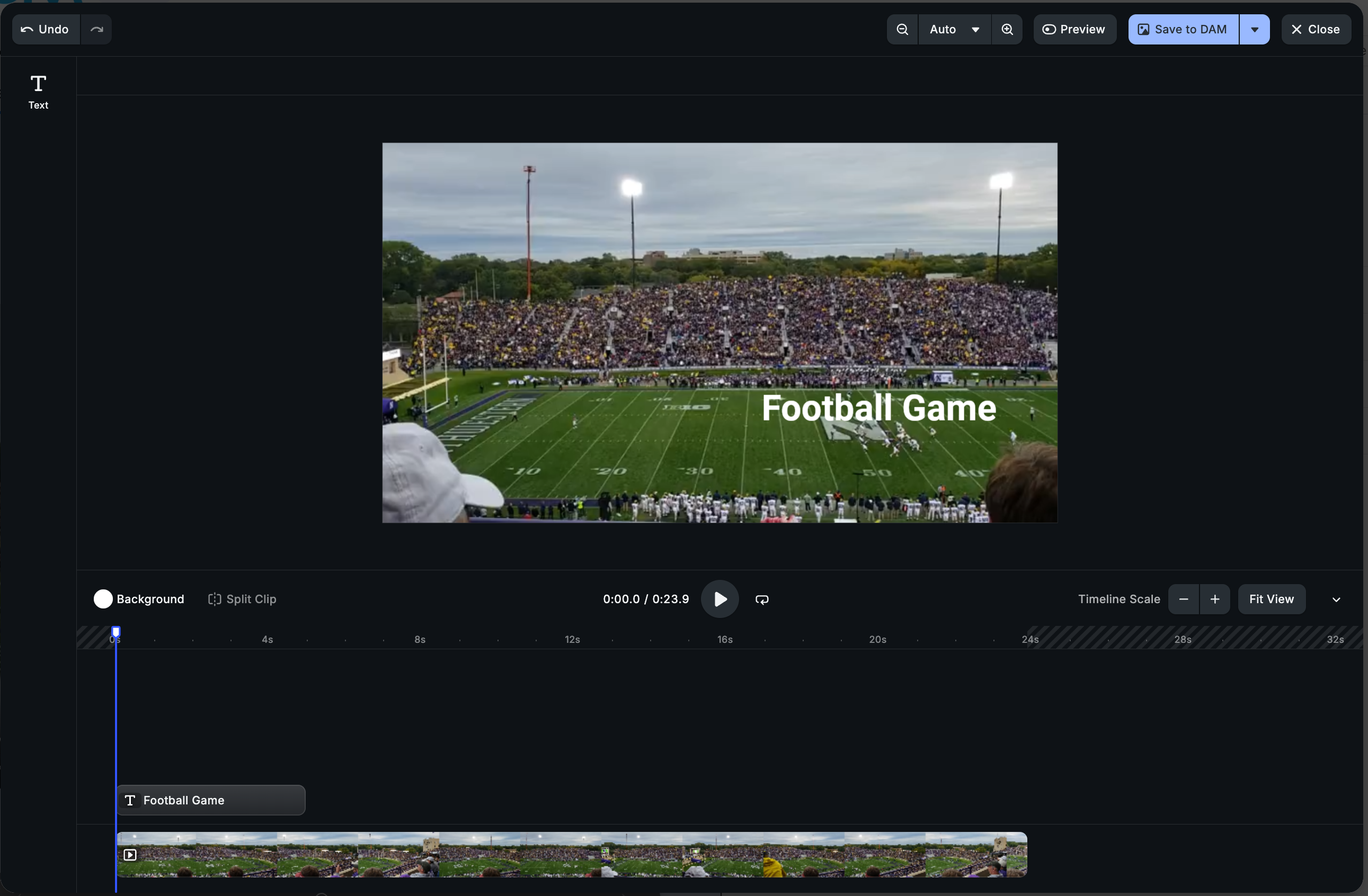This screenshot has height=896, width=1368.
Task: Click Save to DAM button
Action: 1183,29
